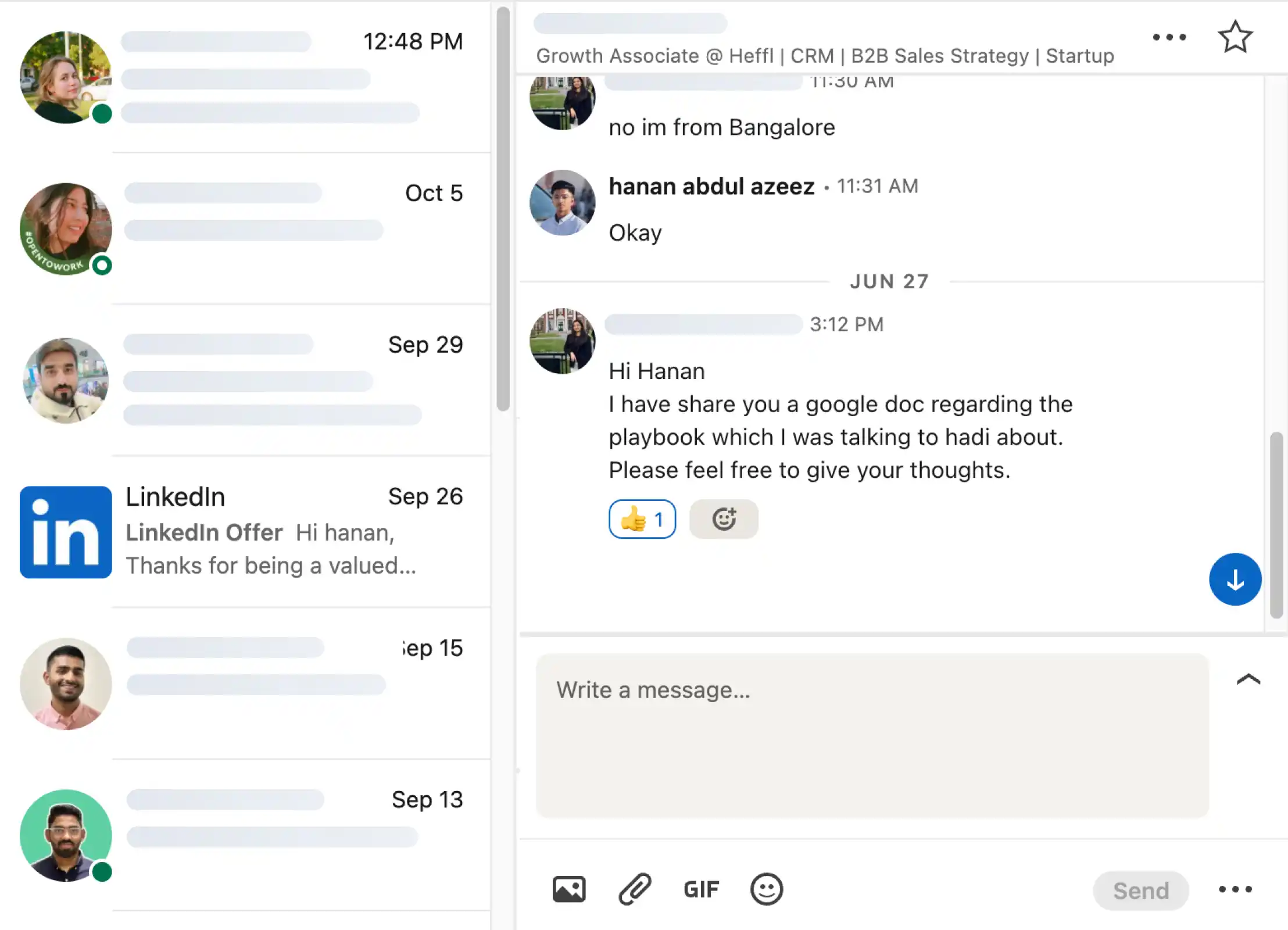
Task: Star this conversation
Action: coord(1235,37)
